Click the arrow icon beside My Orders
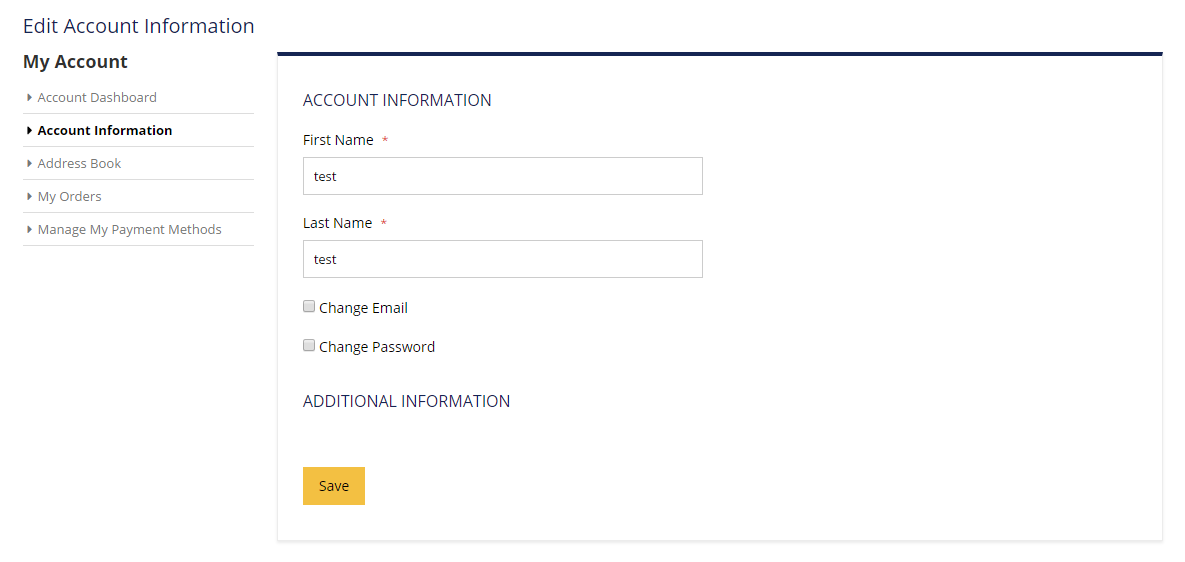This screenshot has width=1185, height=562. (x=30, y=196)
